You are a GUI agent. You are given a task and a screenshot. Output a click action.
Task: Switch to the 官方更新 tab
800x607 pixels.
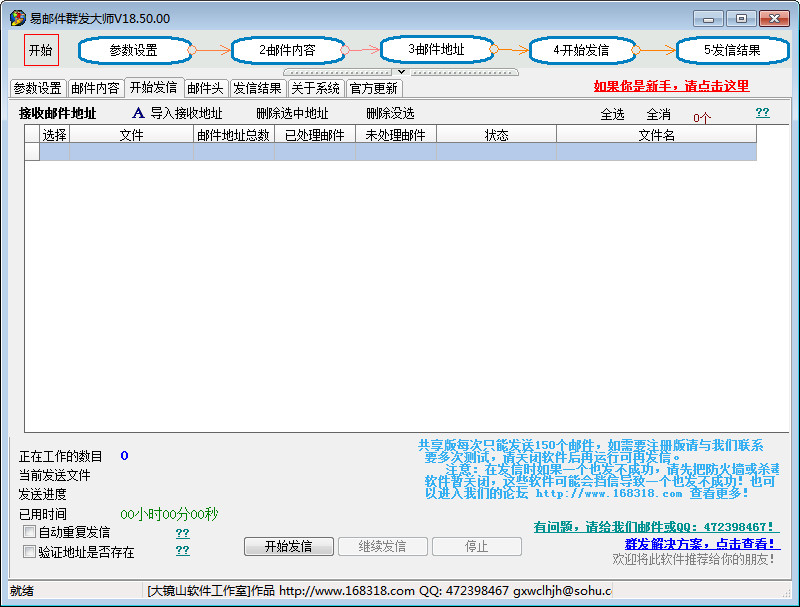point(373,88)
